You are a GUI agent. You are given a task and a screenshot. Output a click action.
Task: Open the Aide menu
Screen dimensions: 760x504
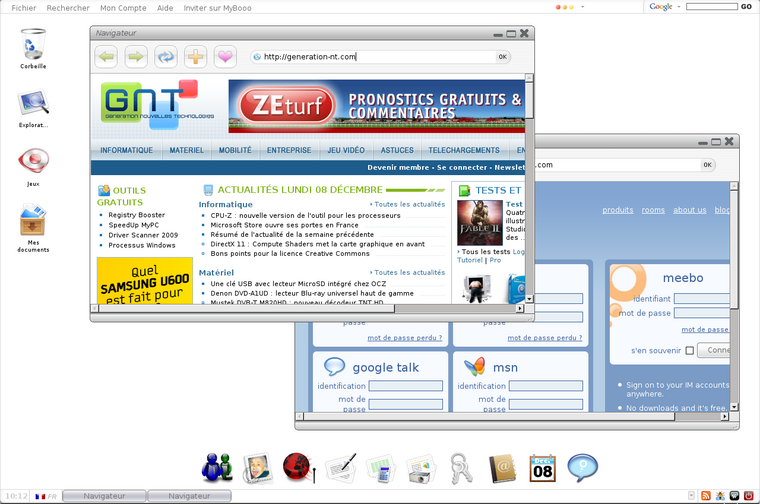coord(165,8)
